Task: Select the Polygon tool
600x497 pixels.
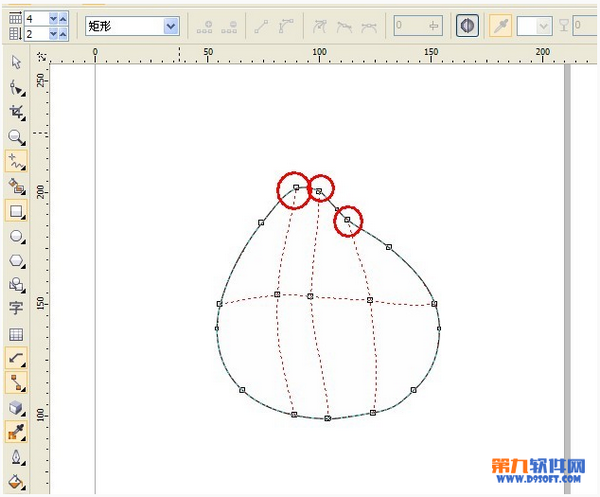Action: (x=16, y=261)
